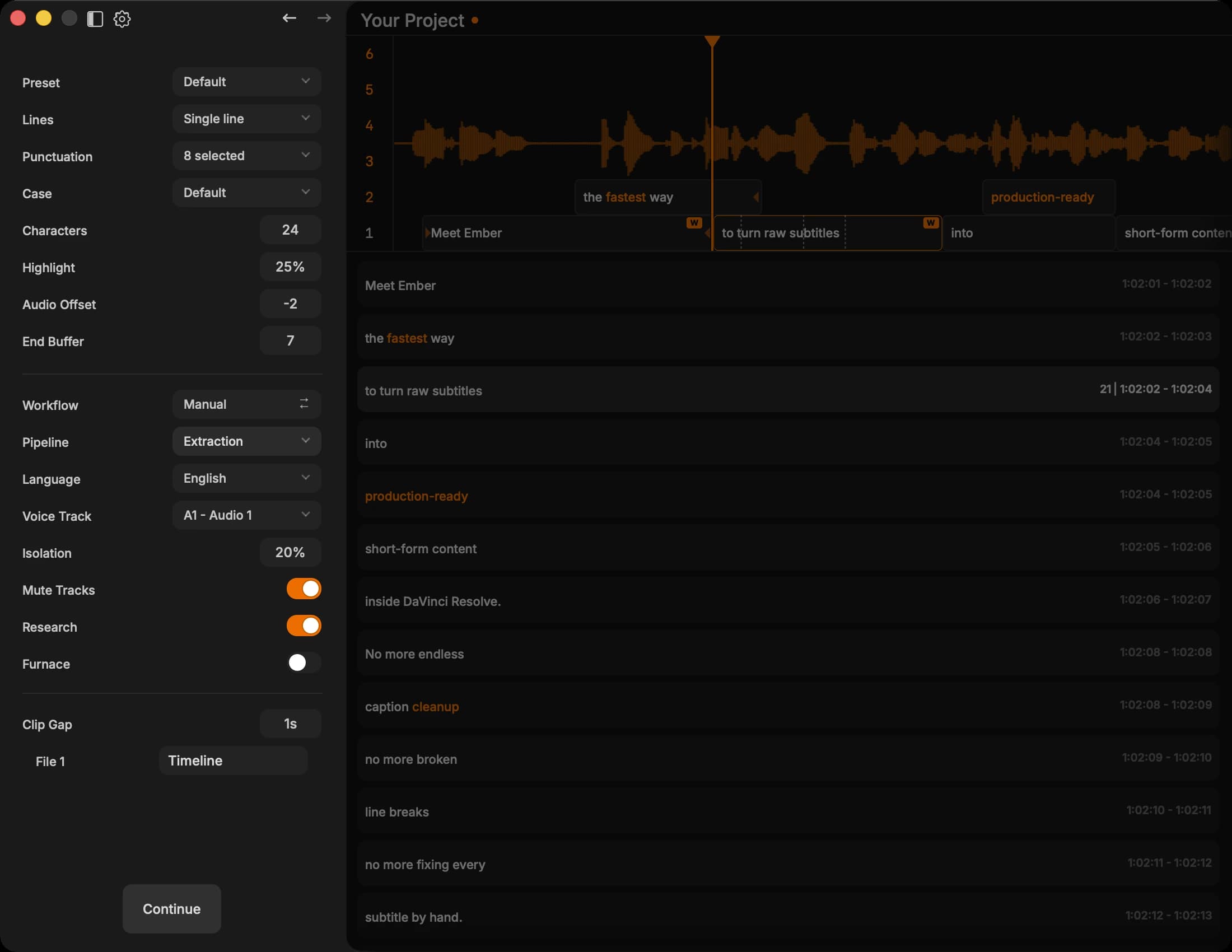Open the Case dropdown

246,193
